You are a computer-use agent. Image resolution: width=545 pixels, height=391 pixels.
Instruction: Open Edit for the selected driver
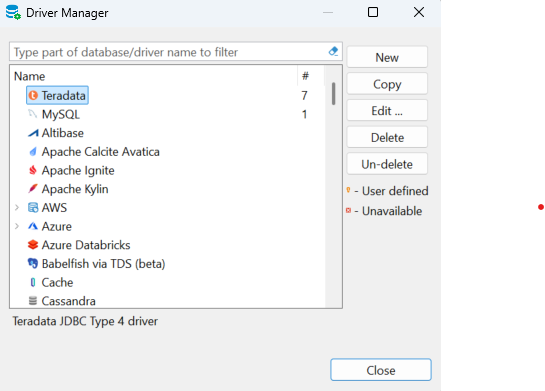(387, 111)
